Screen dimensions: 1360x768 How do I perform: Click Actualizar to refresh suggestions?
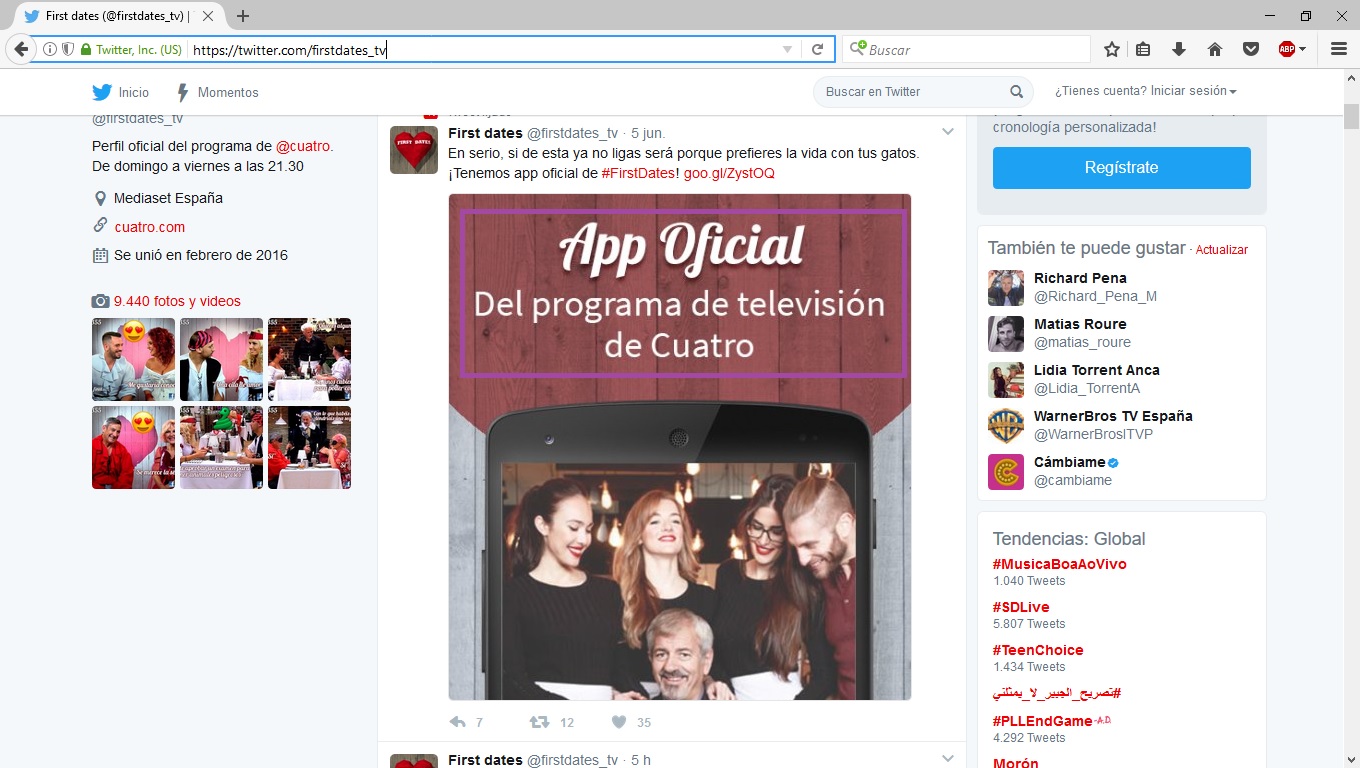point(1222,250)
